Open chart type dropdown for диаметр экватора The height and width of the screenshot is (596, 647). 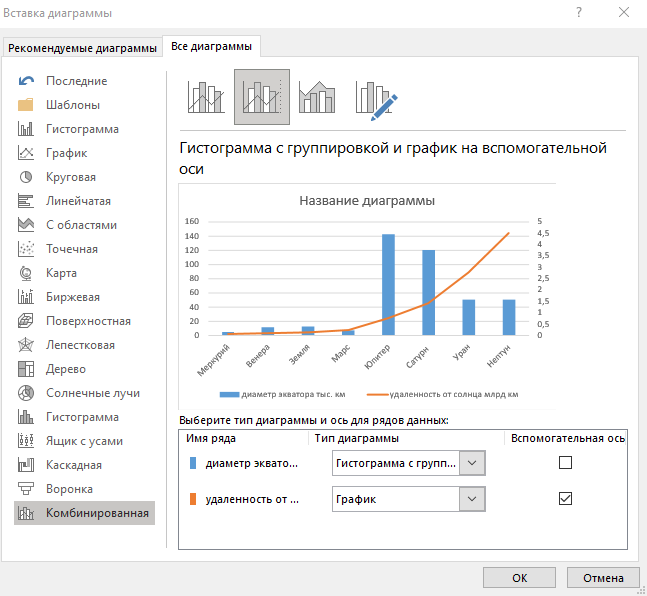pyautogui.click(x=474, y=463)
